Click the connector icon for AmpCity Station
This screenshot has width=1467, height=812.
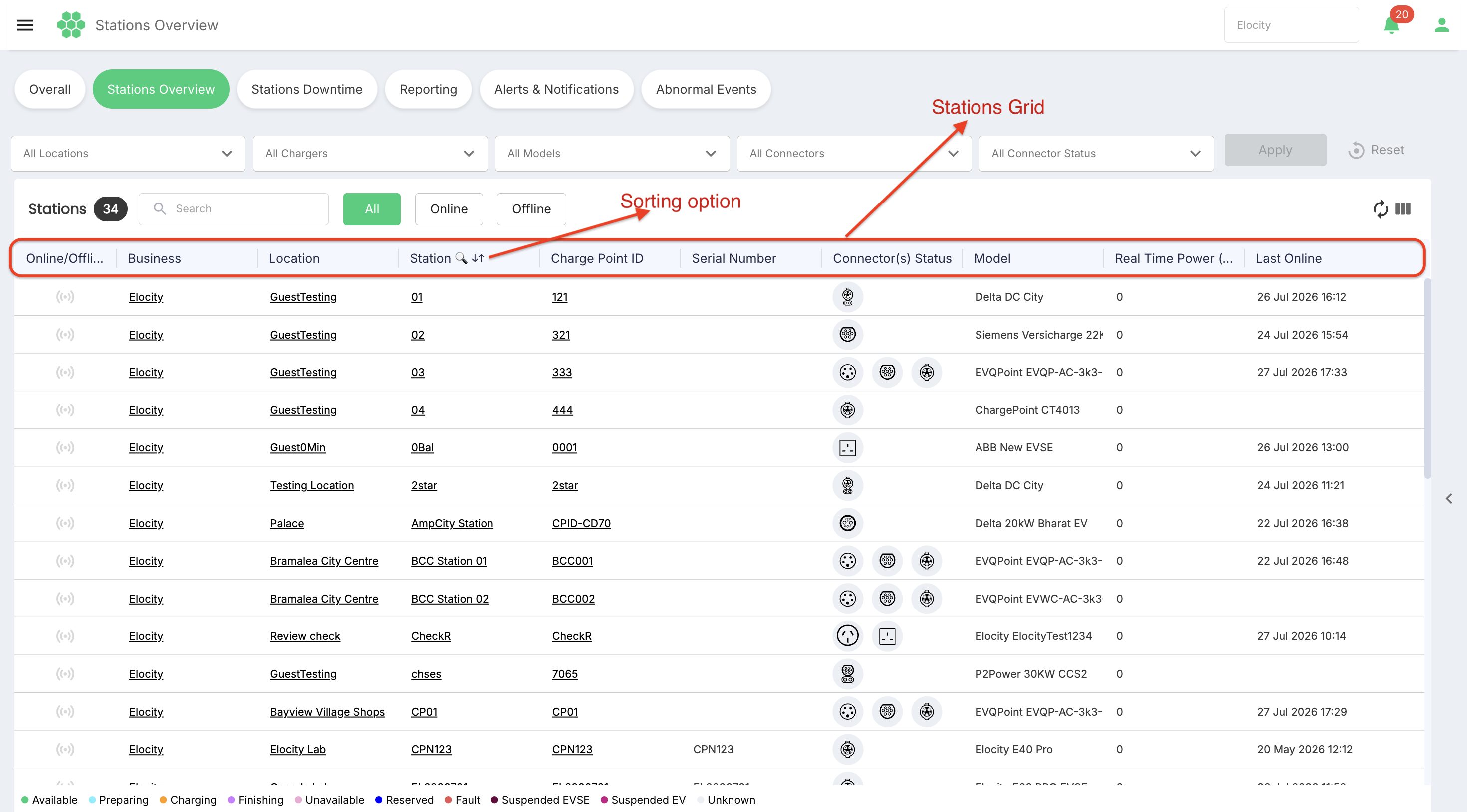pos(847,523)
